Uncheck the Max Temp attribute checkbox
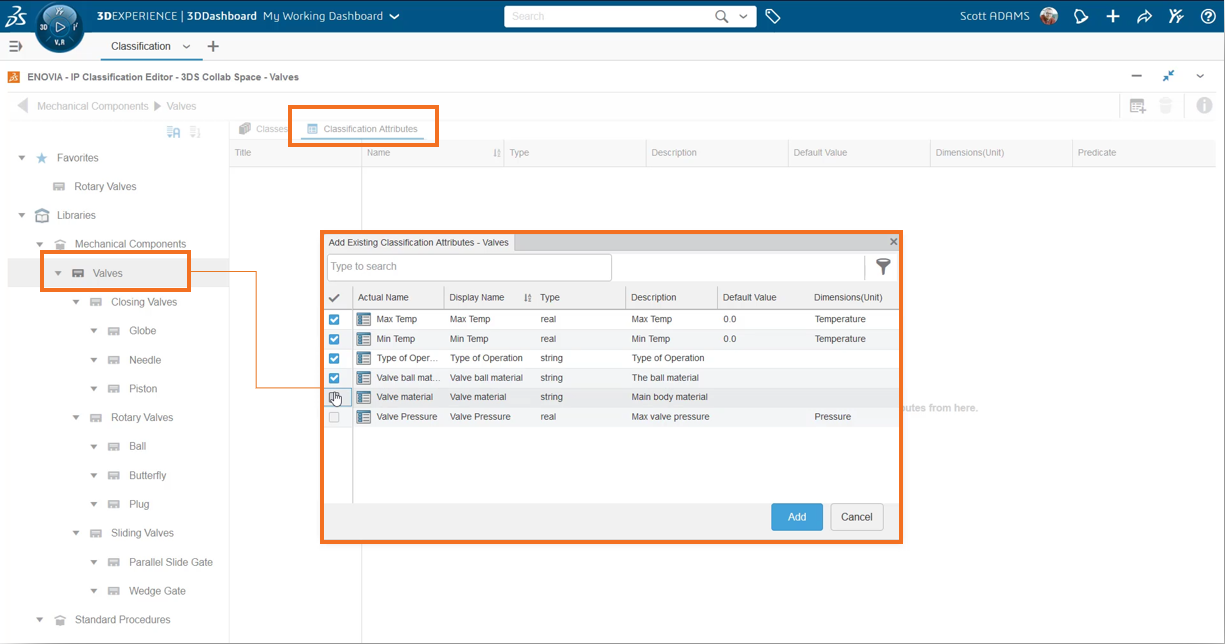This screenshot has height=644, width=1225. [334, 320]
